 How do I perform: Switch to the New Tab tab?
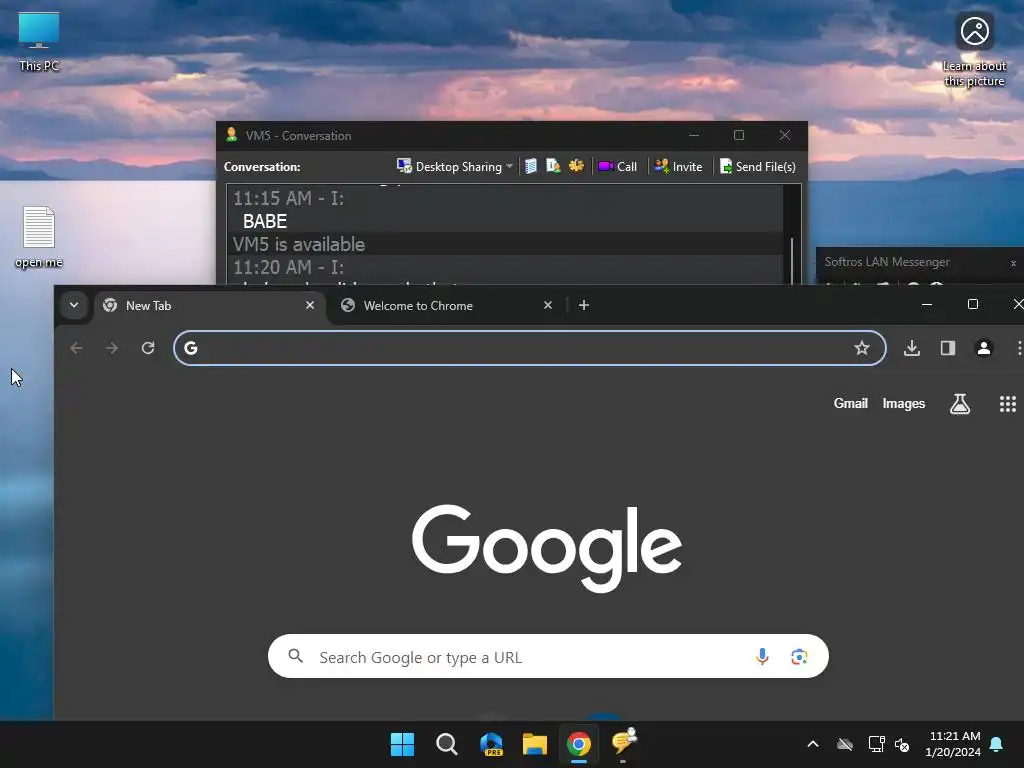[210, 306]
